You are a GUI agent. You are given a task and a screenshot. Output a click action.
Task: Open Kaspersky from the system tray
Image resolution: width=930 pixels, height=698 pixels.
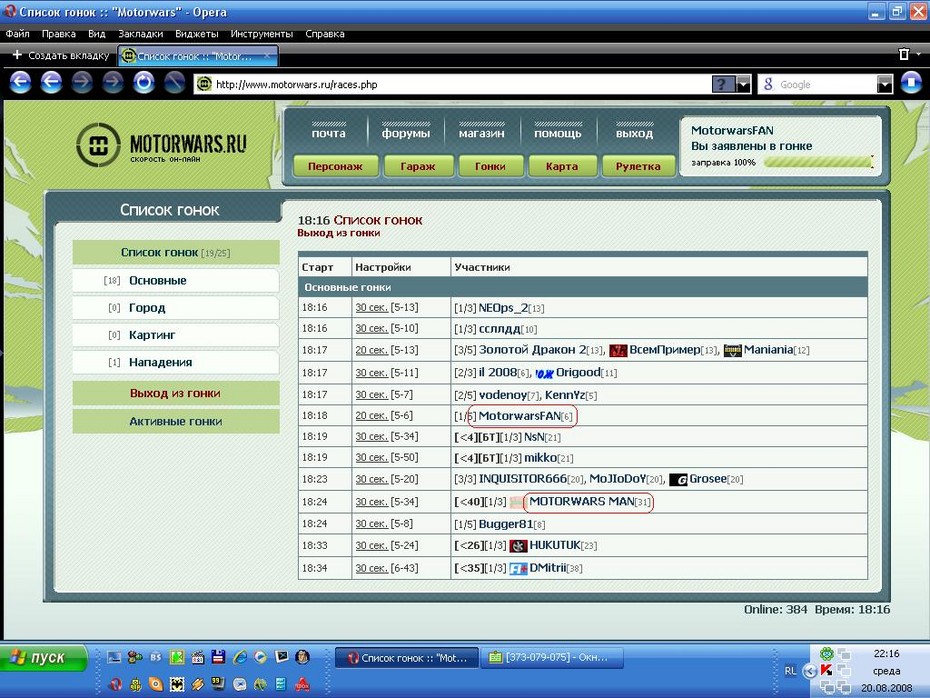click(826, 670)
